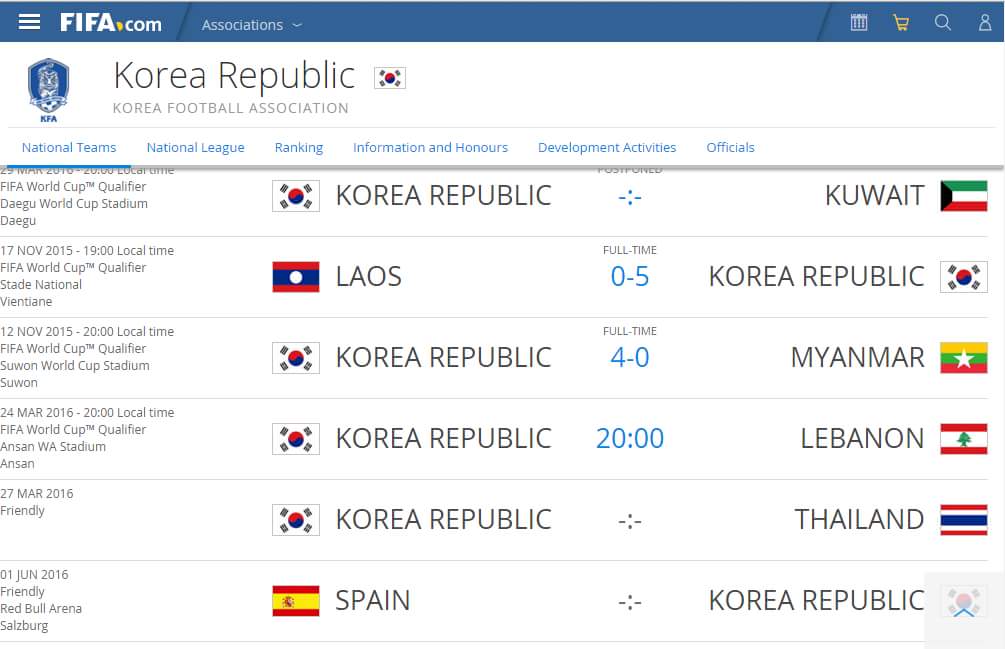Click the 20:00 Lebanon kickoff time
1005x649 pixels.
(630, 439)
